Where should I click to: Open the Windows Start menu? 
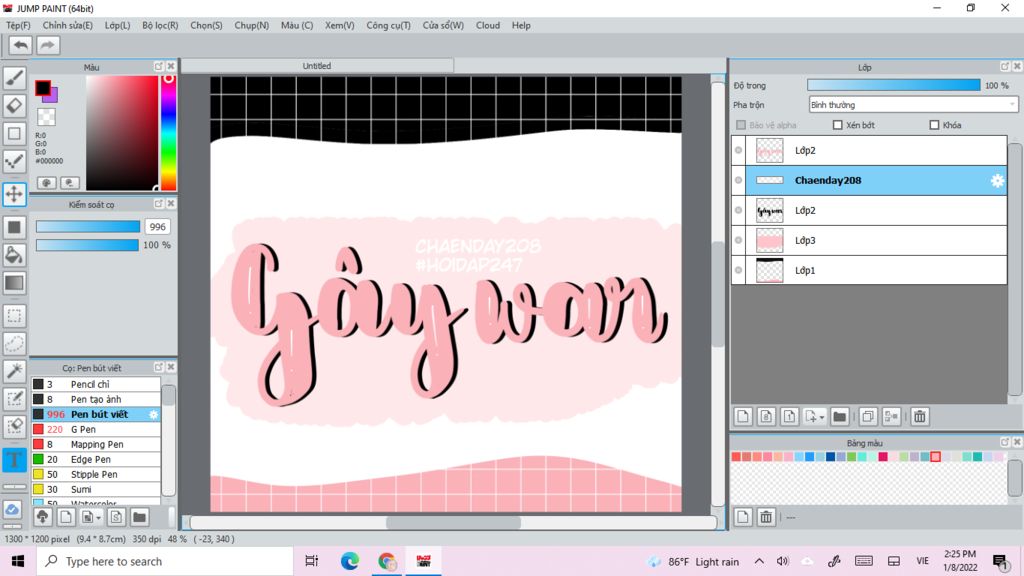[x=18, y=562]
